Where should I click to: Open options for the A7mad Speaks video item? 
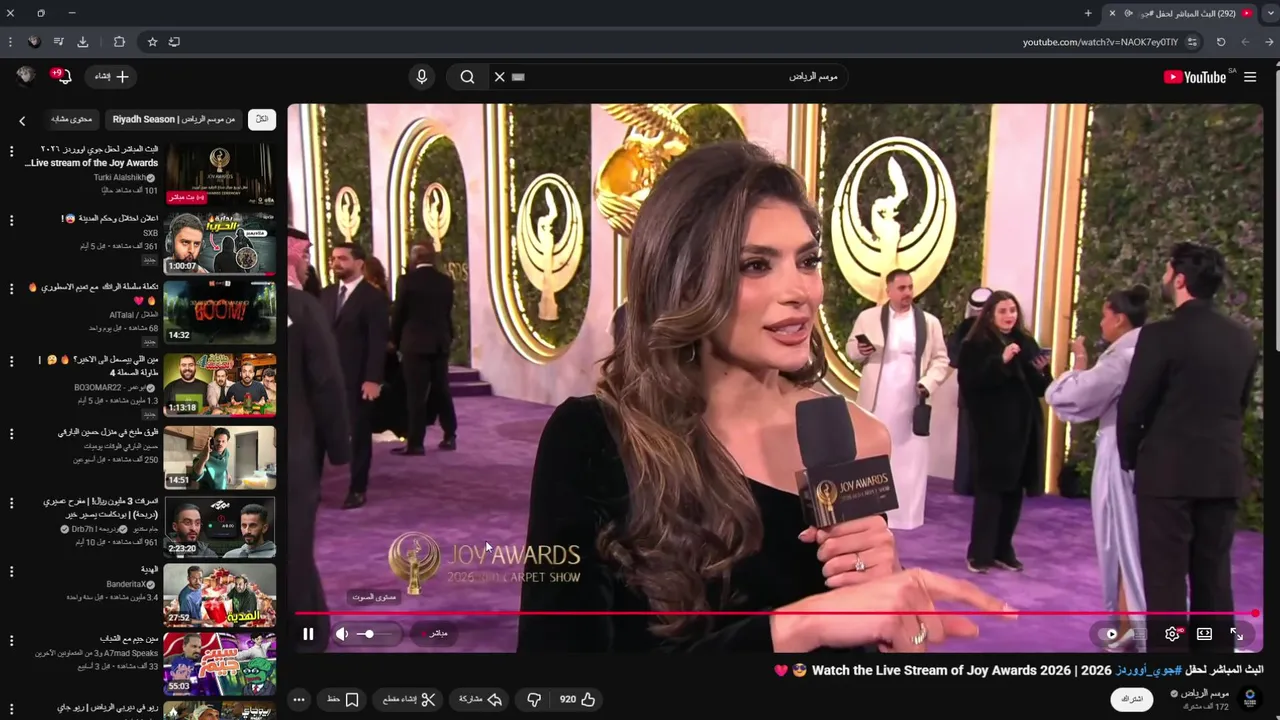[x=12, y=640]
